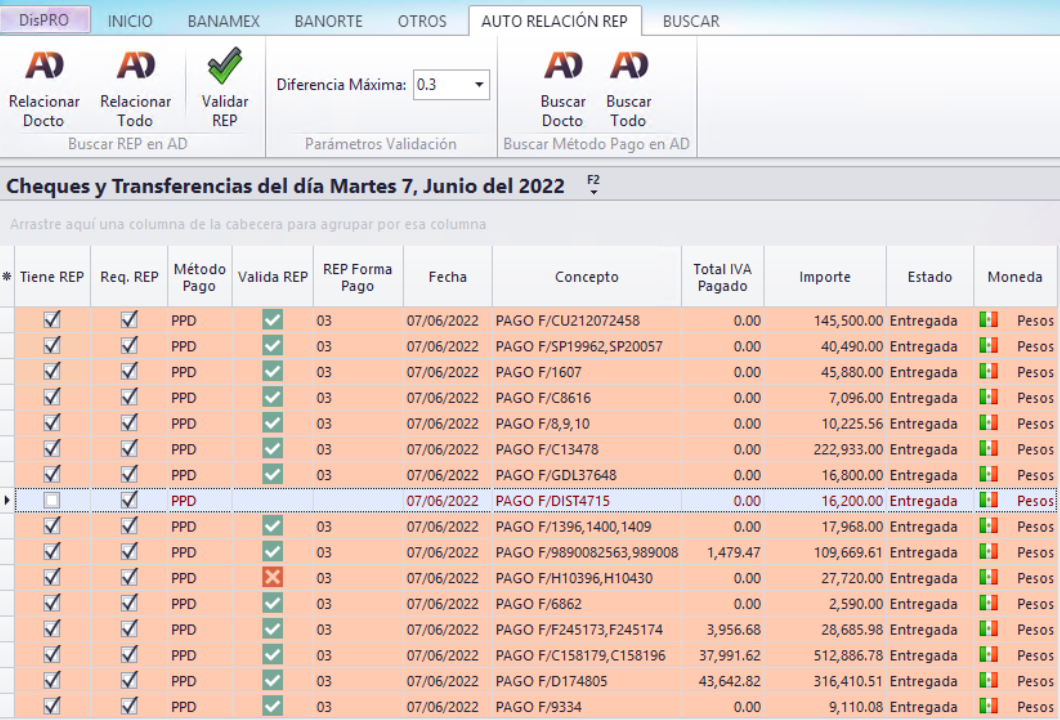Click Relacionar Todo ribbon icon
The image size is (1060, 720).
[x=135, y=67]
